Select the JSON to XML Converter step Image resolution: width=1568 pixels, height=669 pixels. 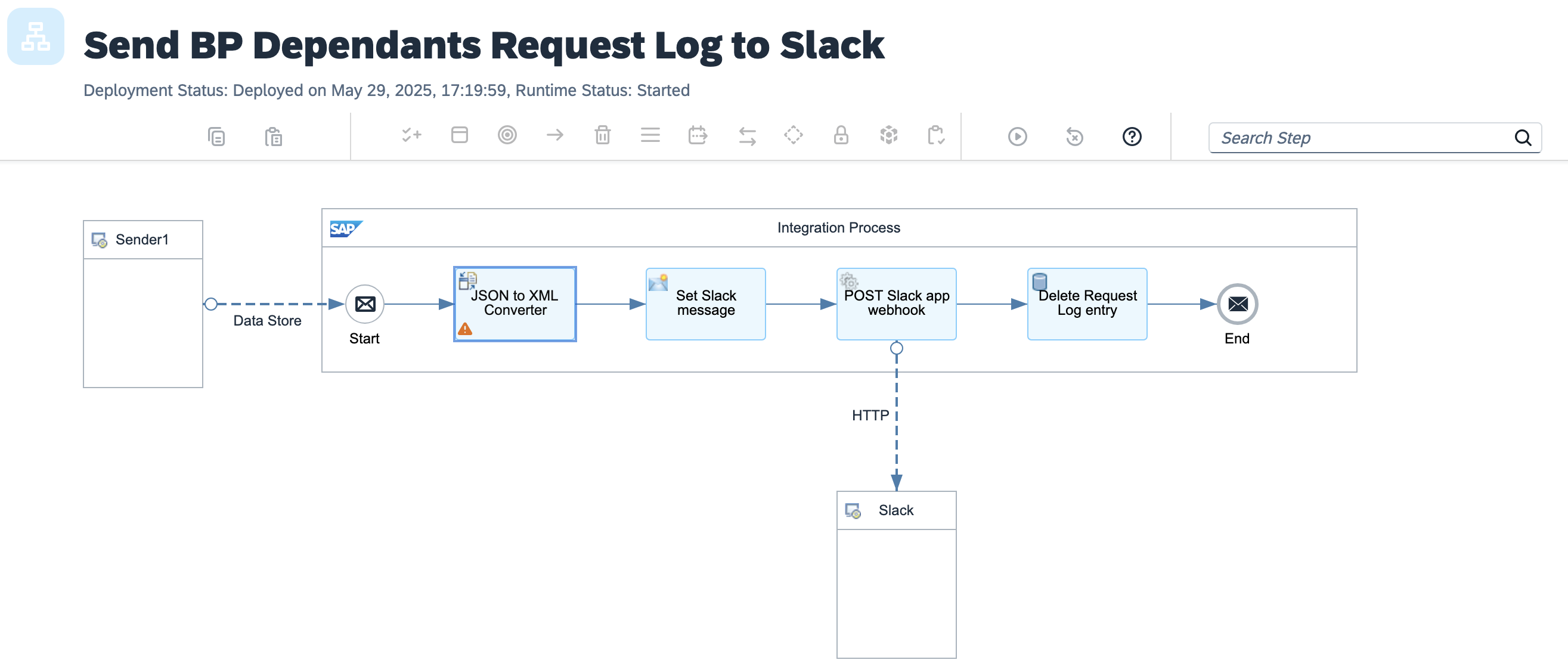pos(515,303)
